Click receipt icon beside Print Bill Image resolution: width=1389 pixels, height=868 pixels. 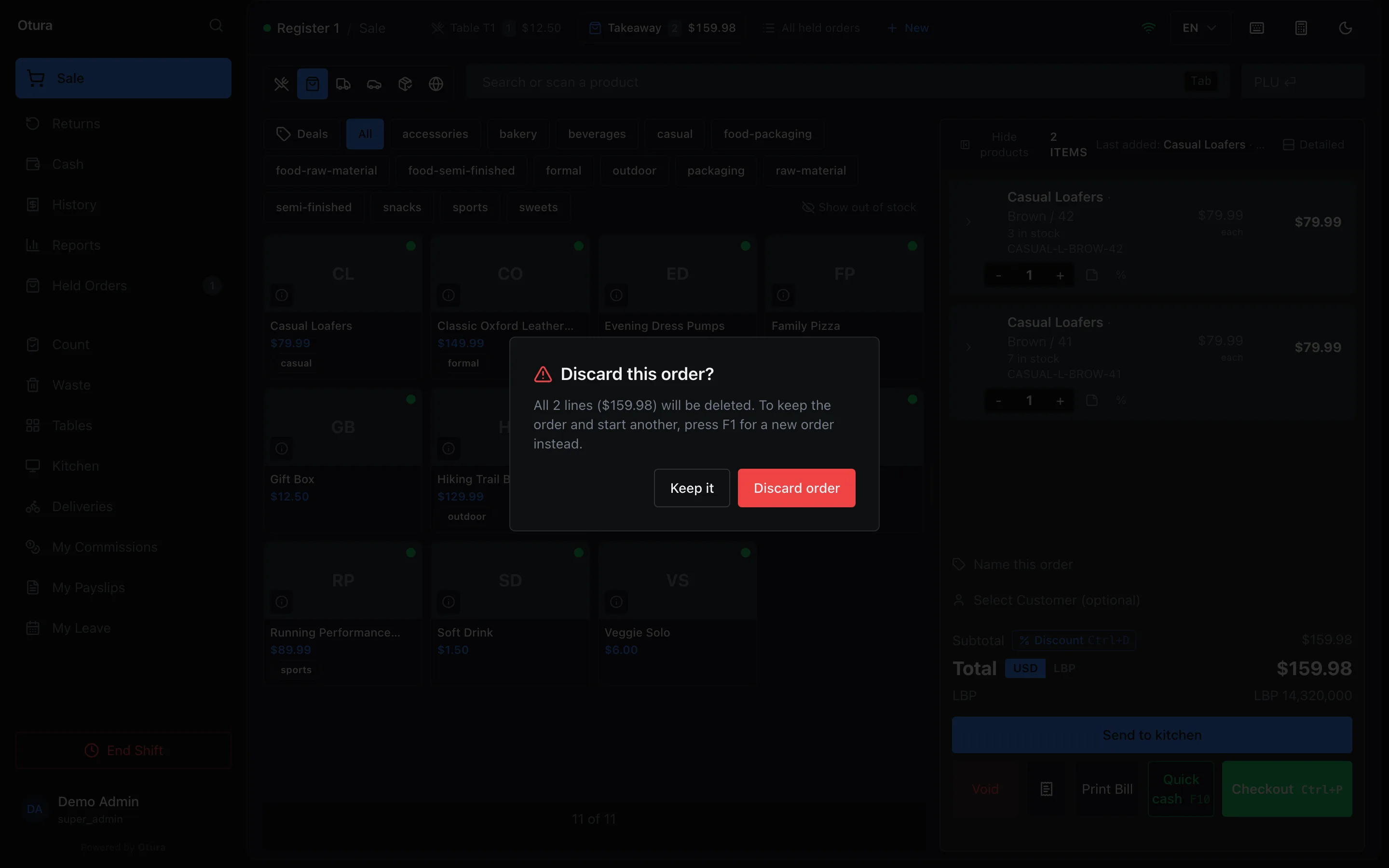[x=1047, y=789]
